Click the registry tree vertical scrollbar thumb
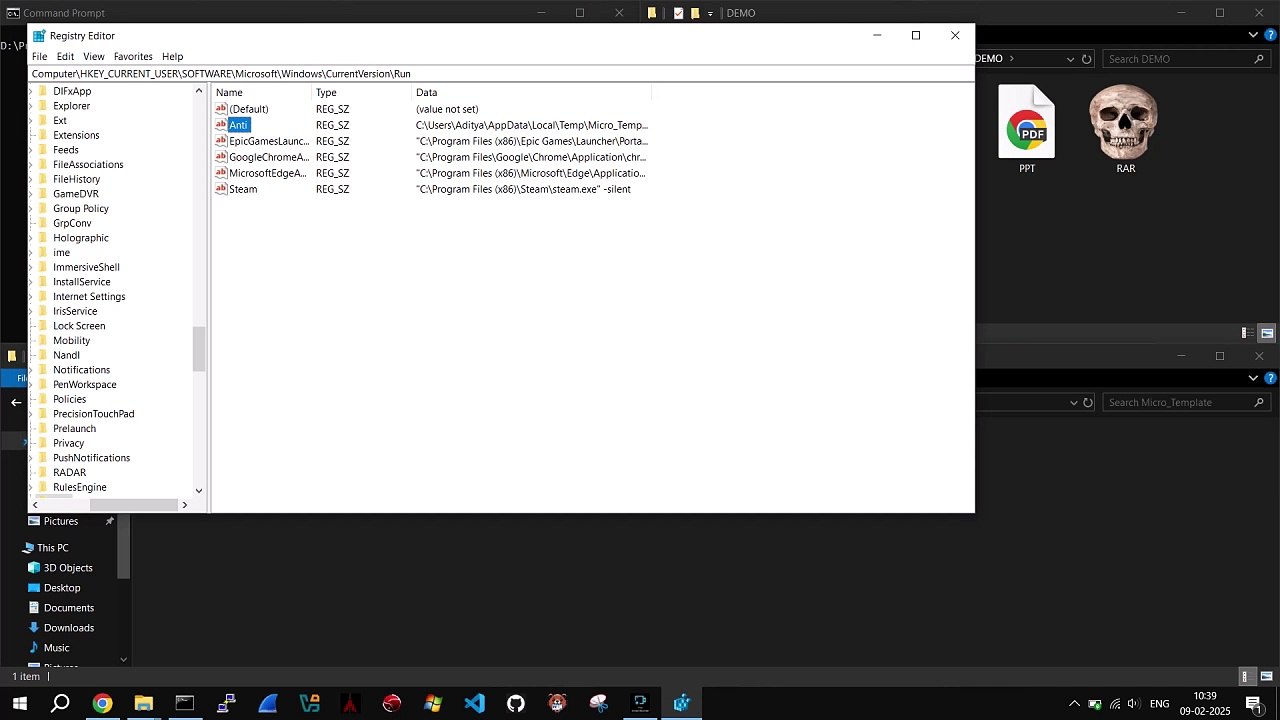 pyautogui.click(x=199, y=349)
